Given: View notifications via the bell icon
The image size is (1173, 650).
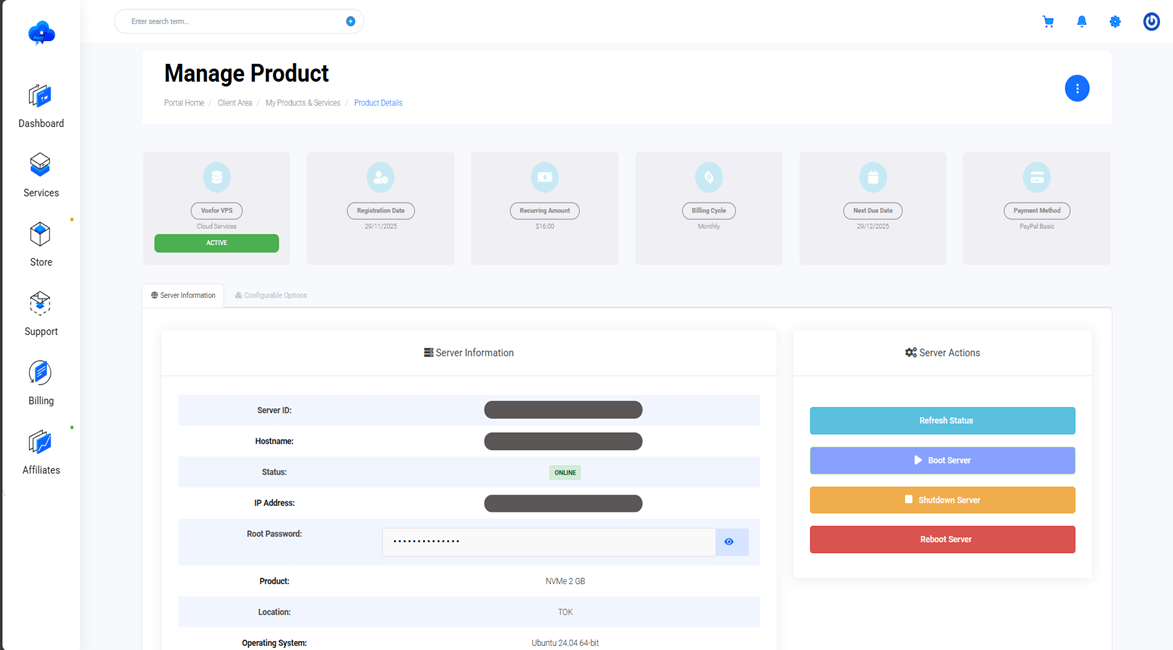Looking at the screenshot, I should click(1081, 21).
